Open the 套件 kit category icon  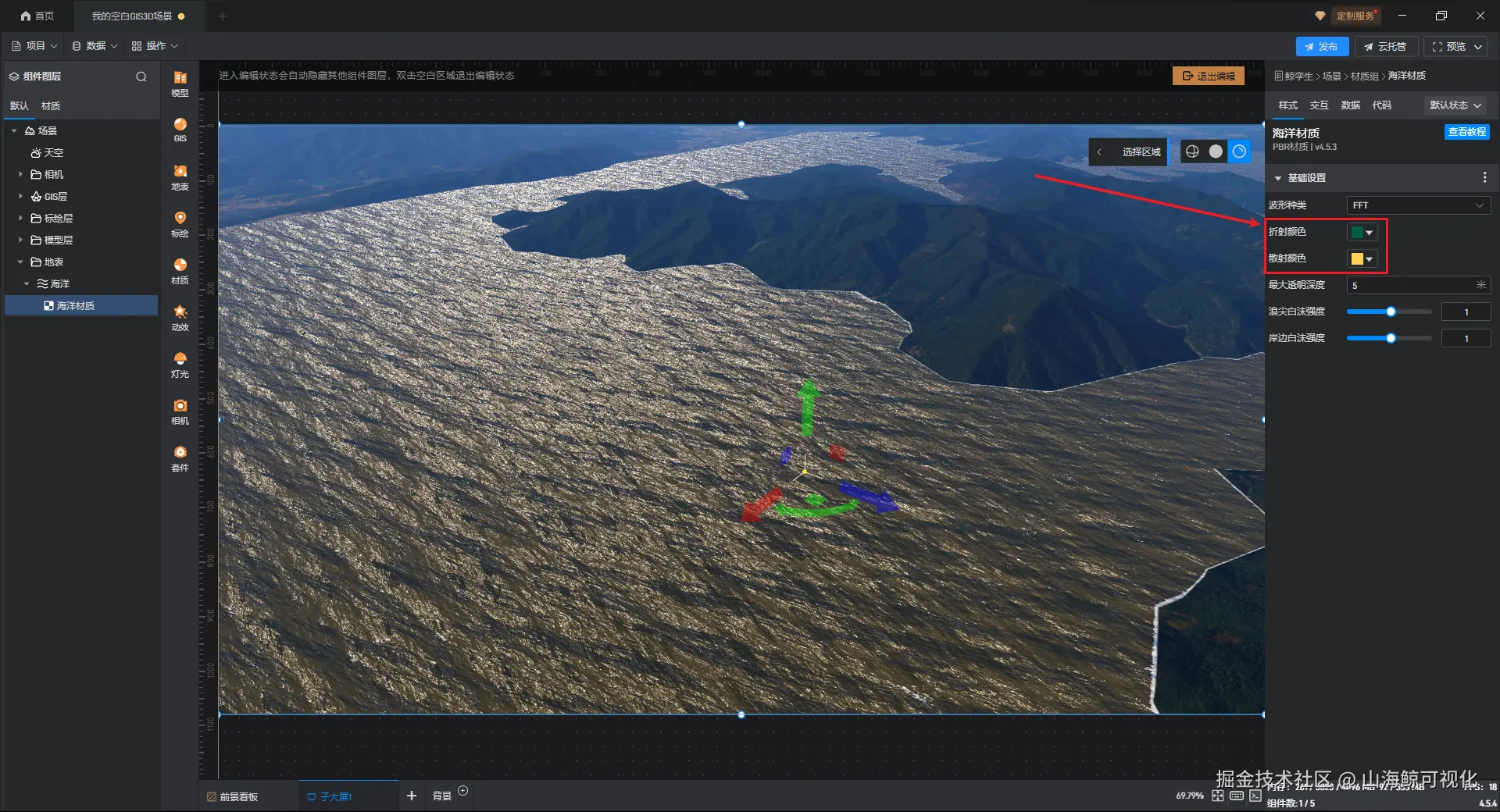coord(180,458)
